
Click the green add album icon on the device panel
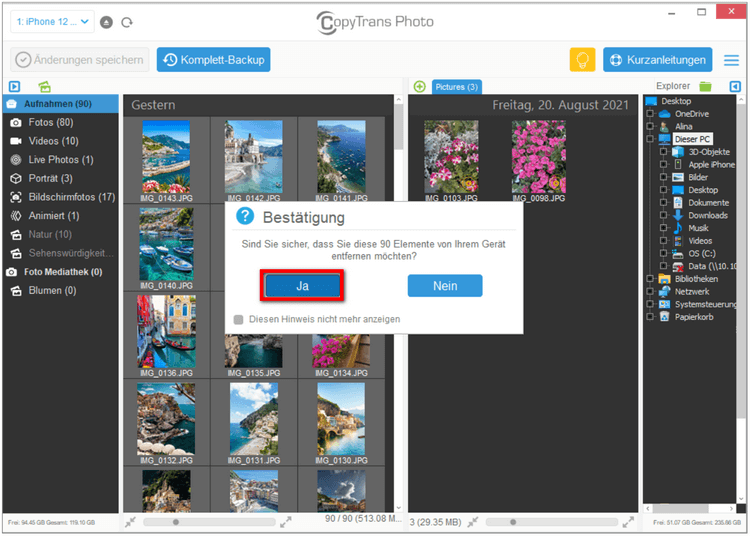tap(45, 87)
